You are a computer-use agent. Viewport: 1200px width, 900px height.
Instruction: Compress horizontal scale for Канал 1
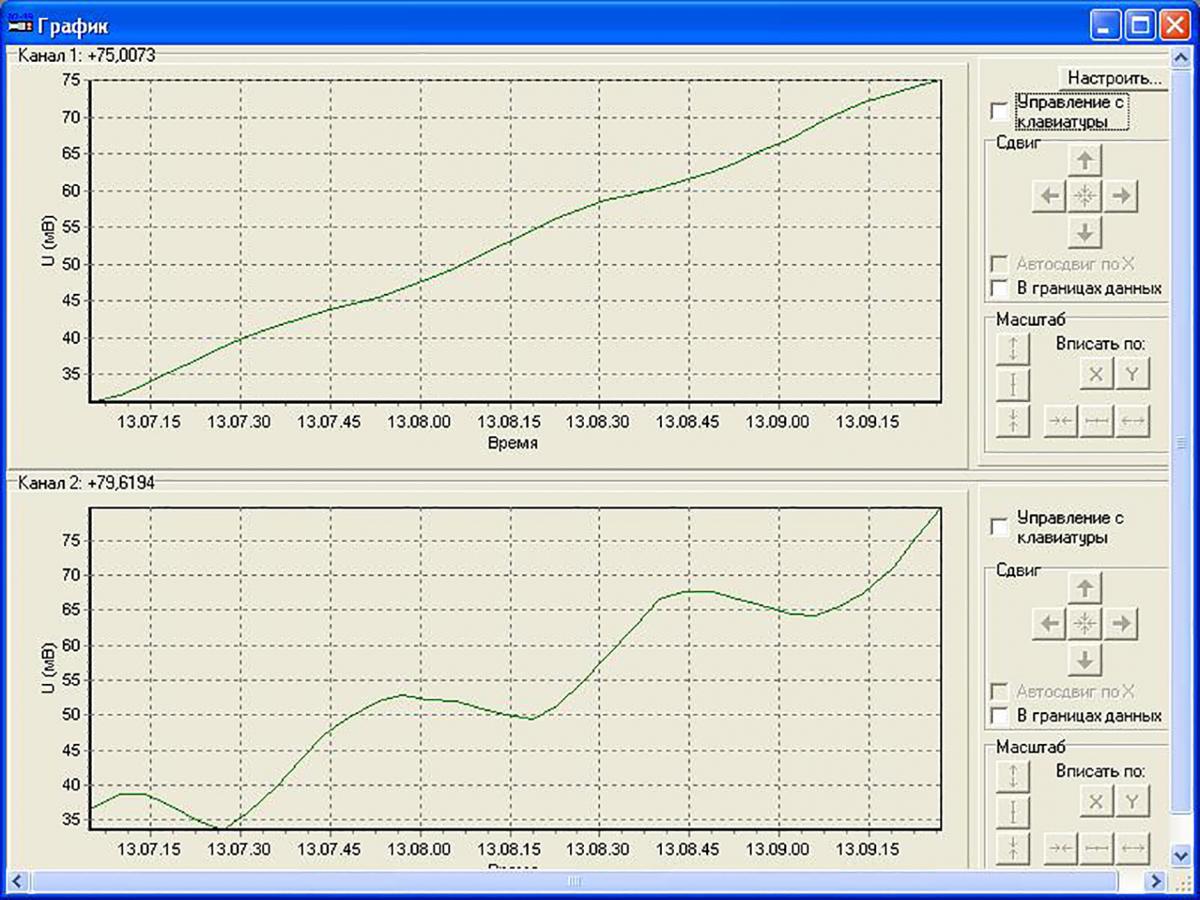pyautogui.click(x=1061, y=421)
